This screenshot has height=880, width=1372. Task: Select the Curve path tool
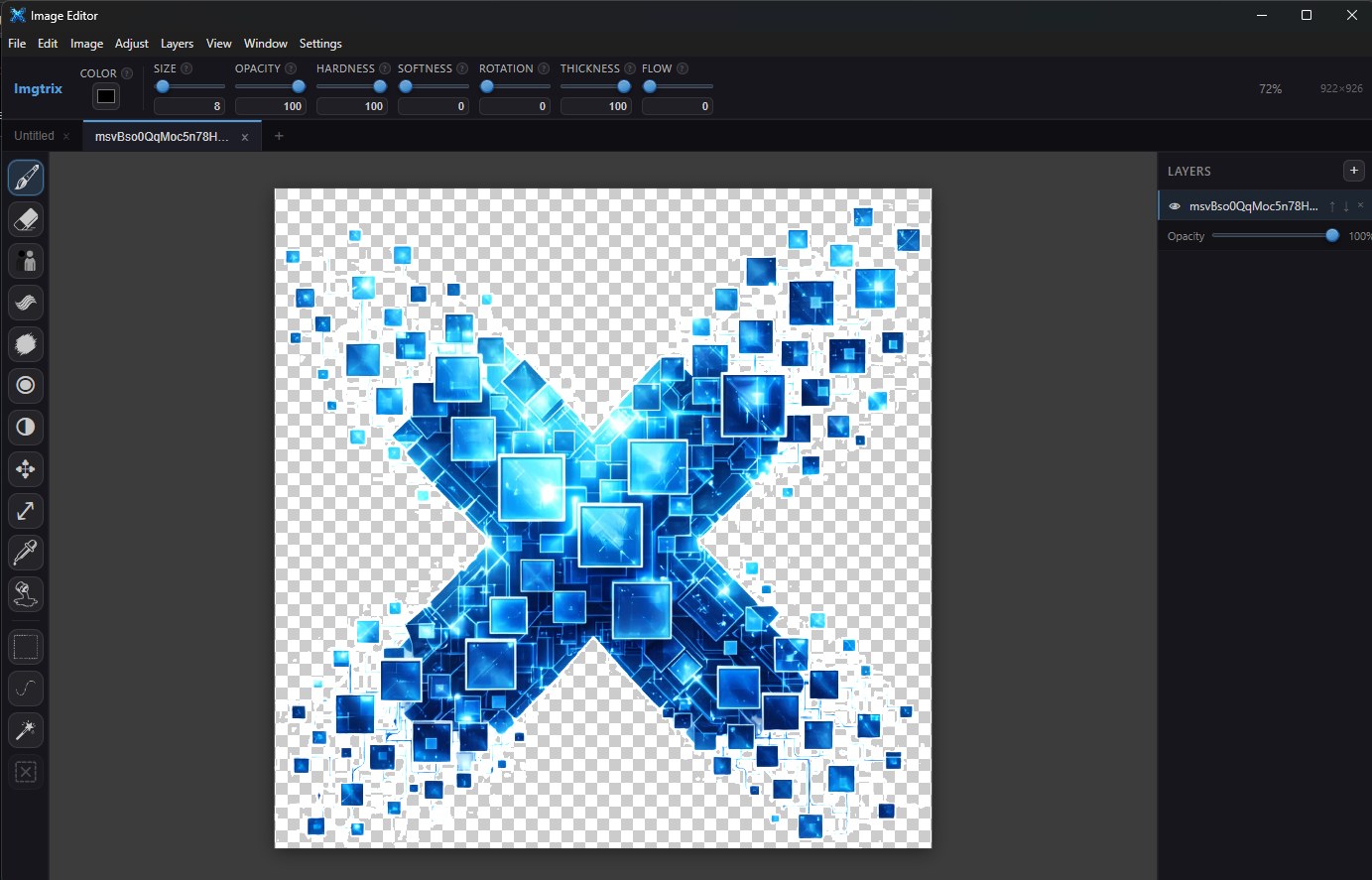(26, 689)
